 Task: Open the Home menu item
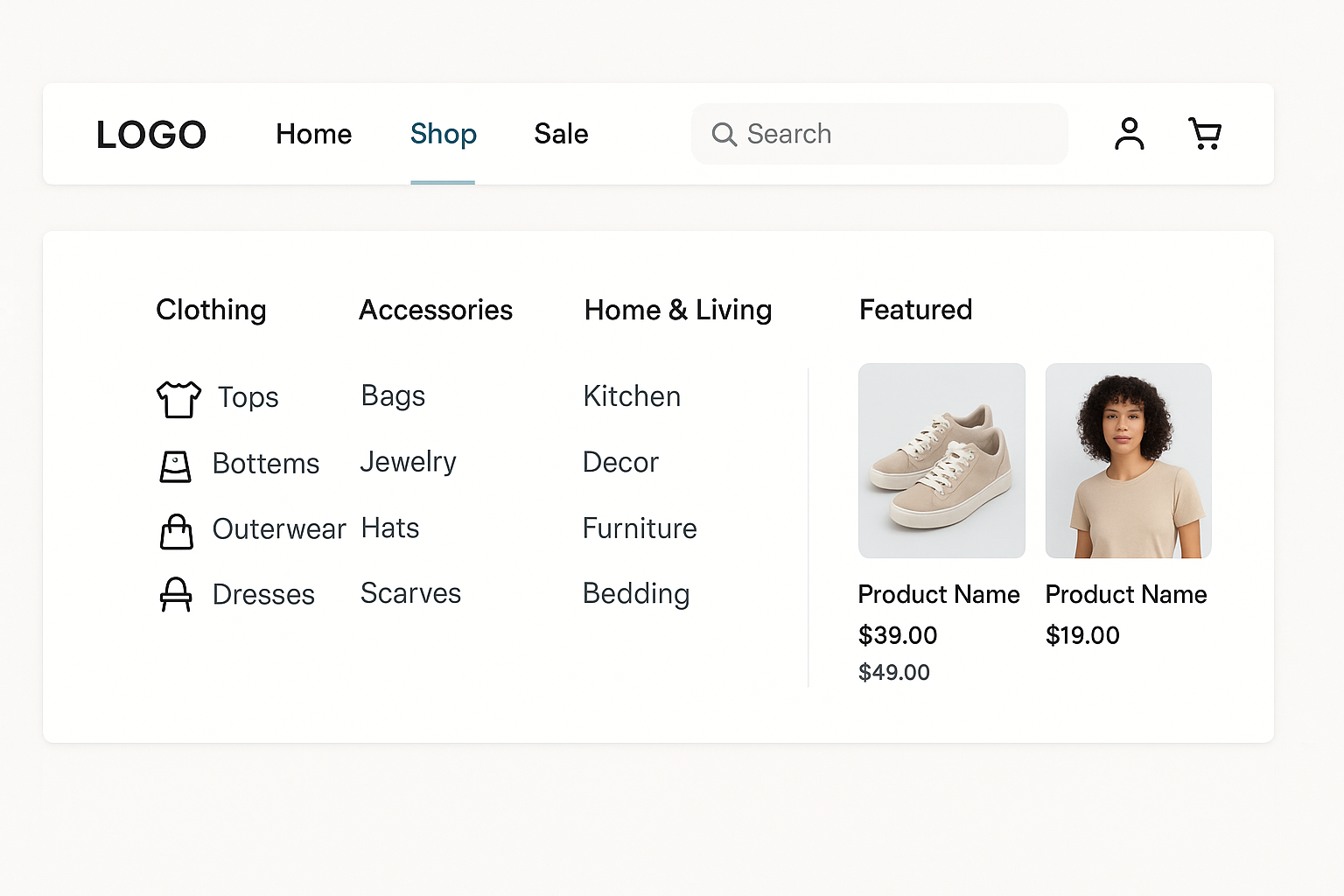[x=313, y=134]
